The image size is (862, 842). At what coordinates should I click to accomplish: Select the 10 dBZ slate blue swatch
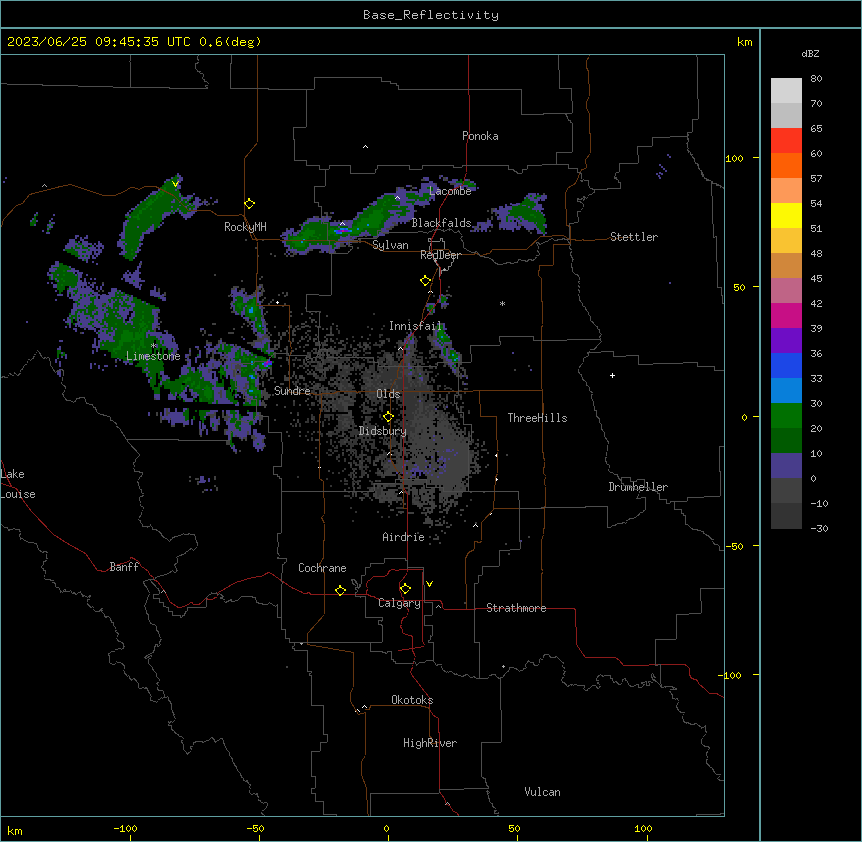click(x=786, y=466)
